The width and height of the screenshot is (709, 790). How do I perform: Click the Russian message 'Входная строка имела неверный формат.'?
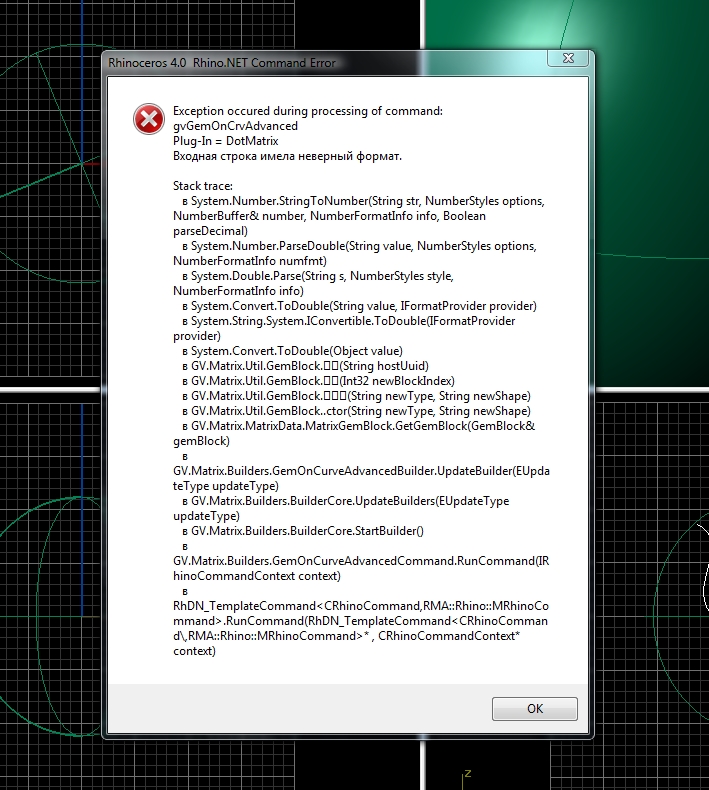point(287,156)
